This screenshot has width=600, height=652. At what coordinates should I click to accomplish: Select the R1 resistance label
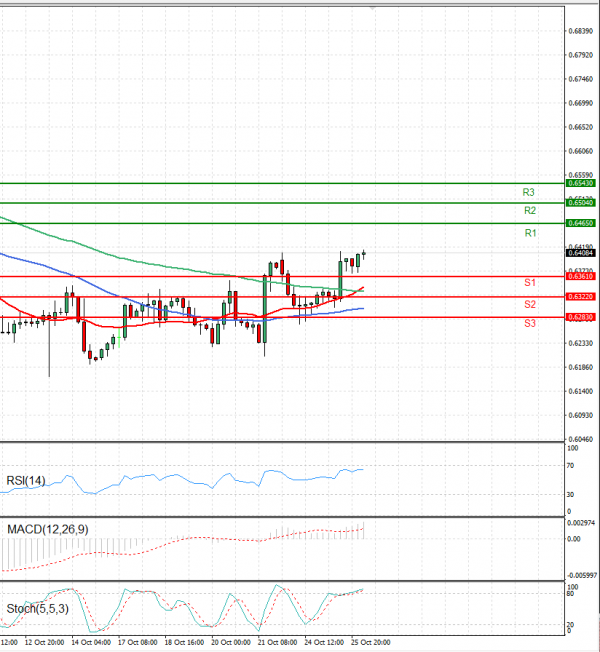click(x=530, y=233)
